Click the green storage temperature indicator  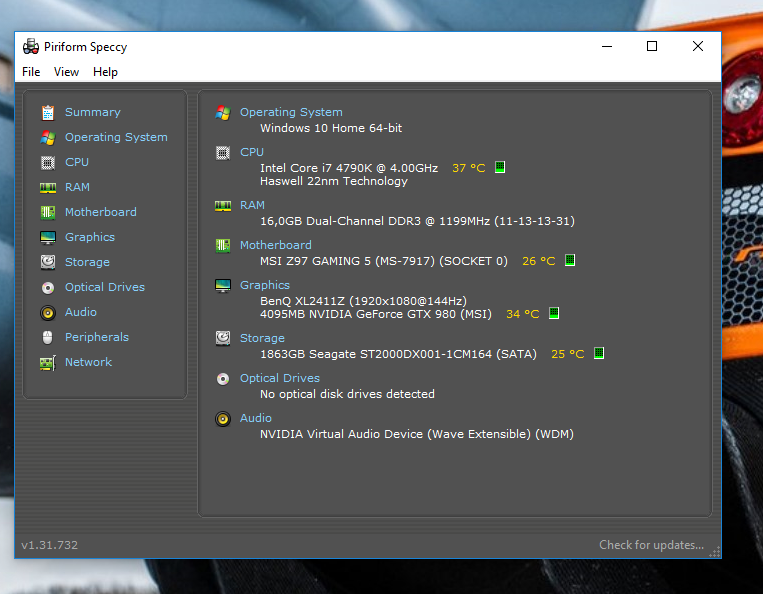pos(599,353)
